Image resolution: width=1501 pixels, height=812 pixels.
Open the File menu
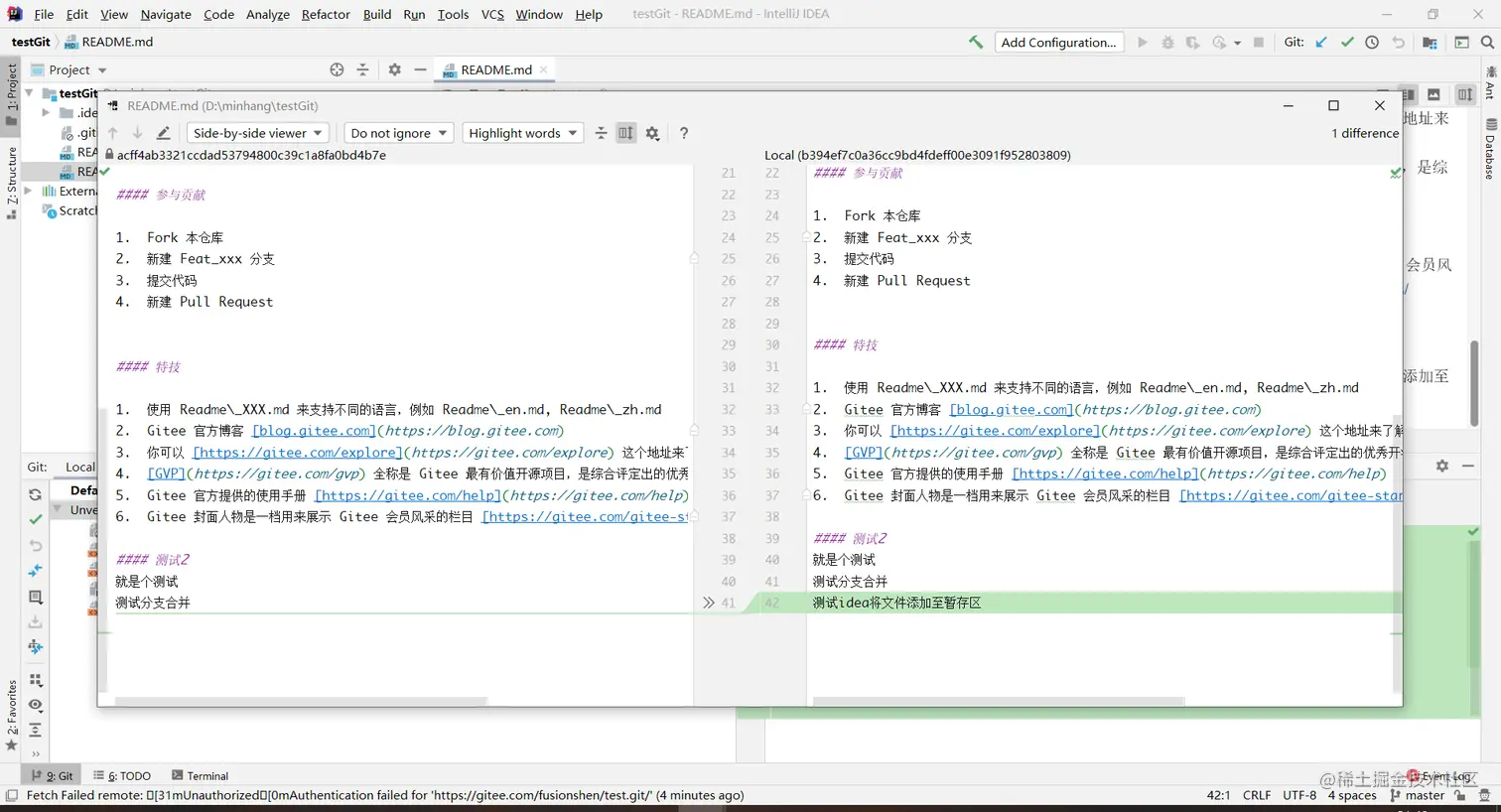pos(44,14)
